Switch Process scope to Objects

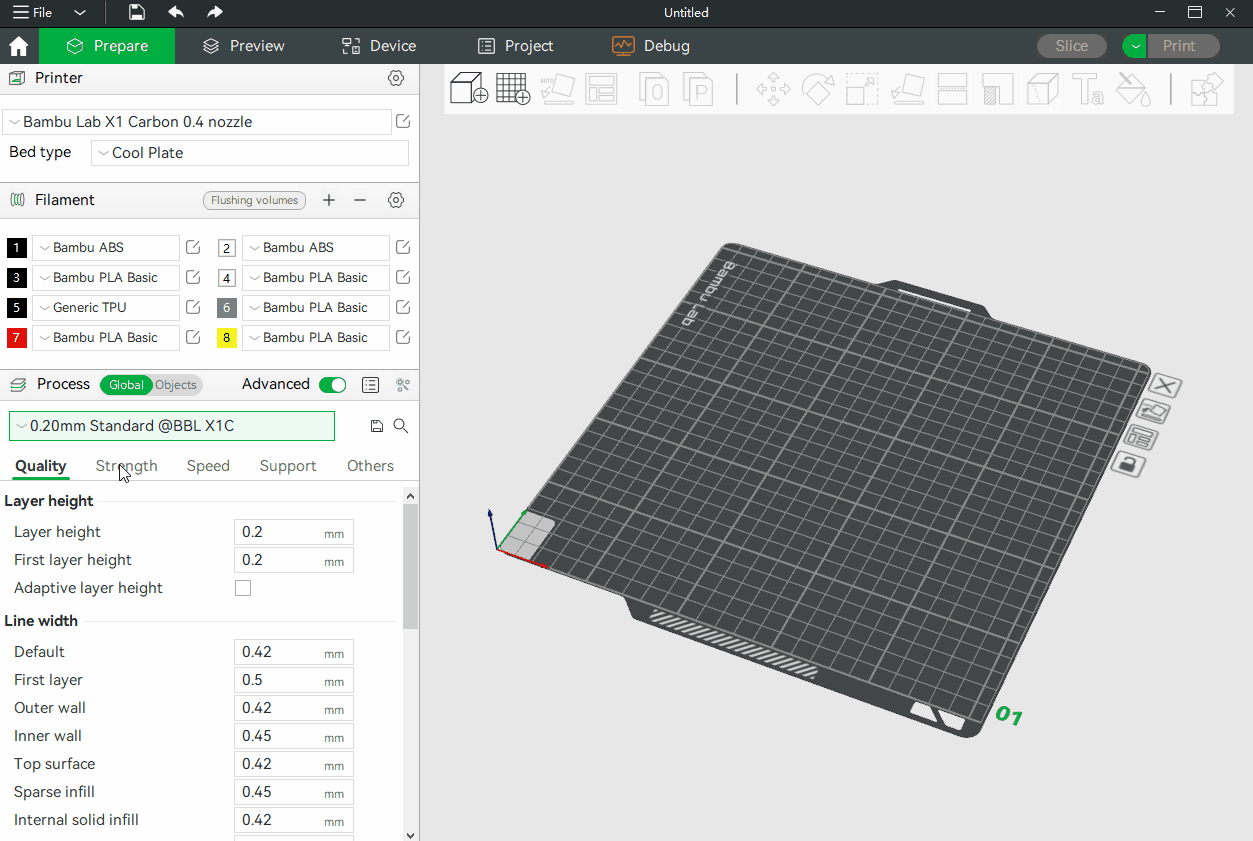click(176, 385)
